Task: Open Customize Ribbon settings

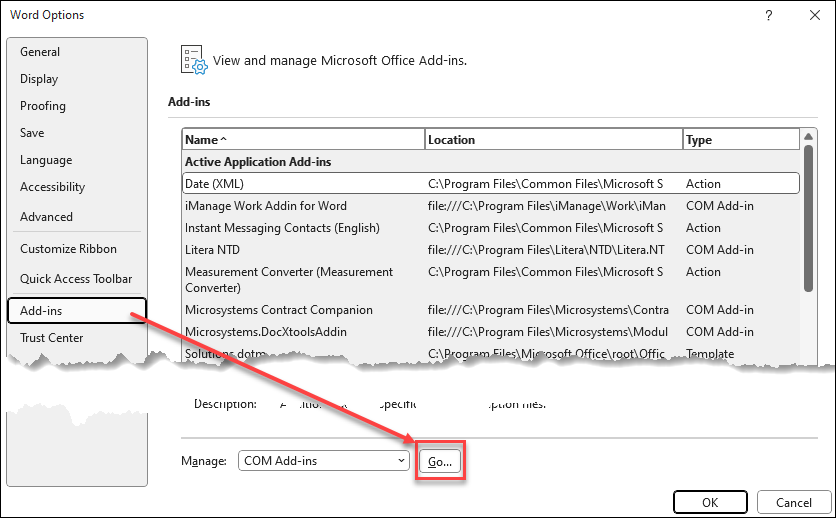Action: (68, 249)
